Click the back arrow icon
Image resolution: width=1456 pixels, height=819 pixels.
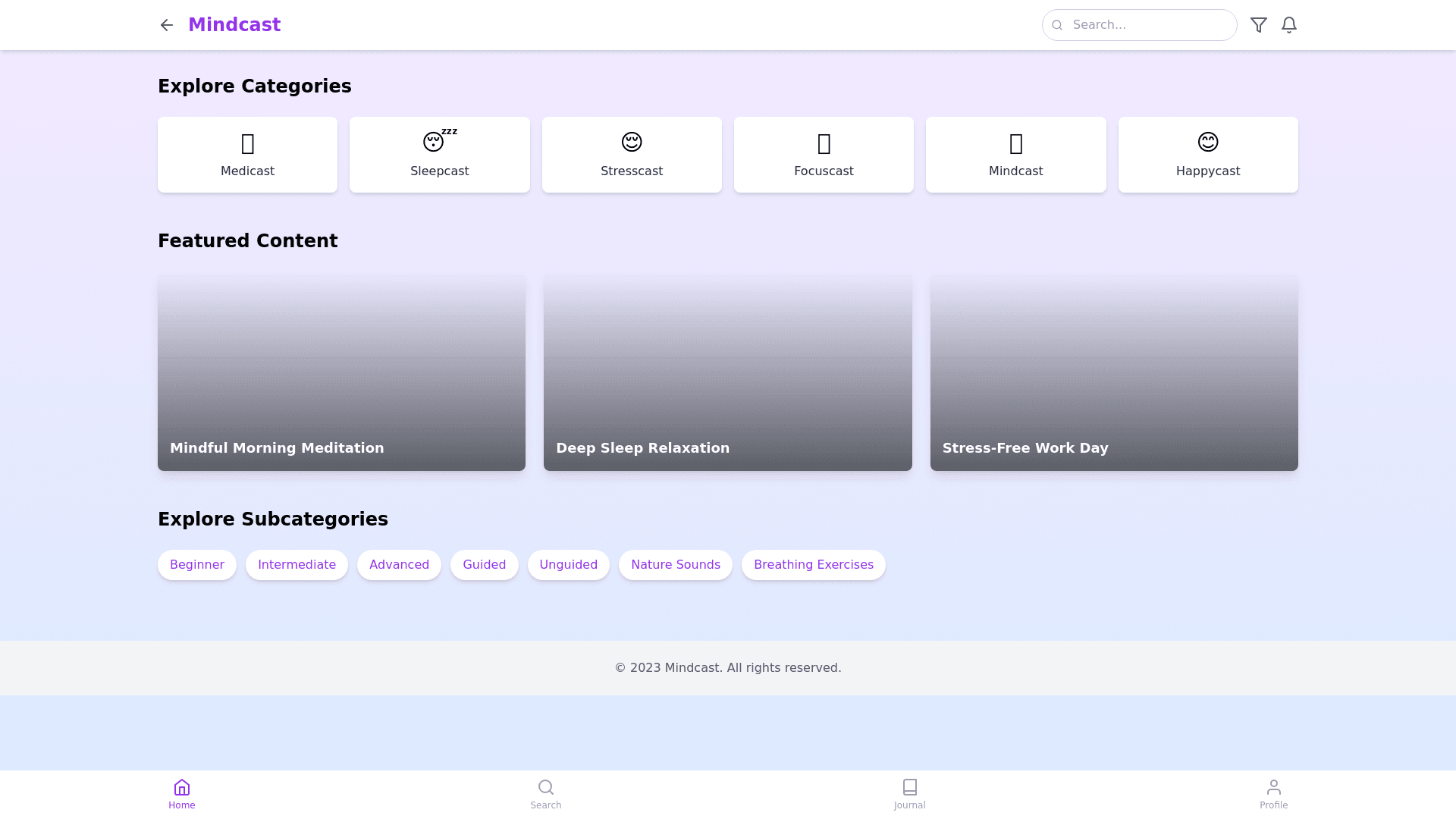pyautogui.click(x=166, y=25)
